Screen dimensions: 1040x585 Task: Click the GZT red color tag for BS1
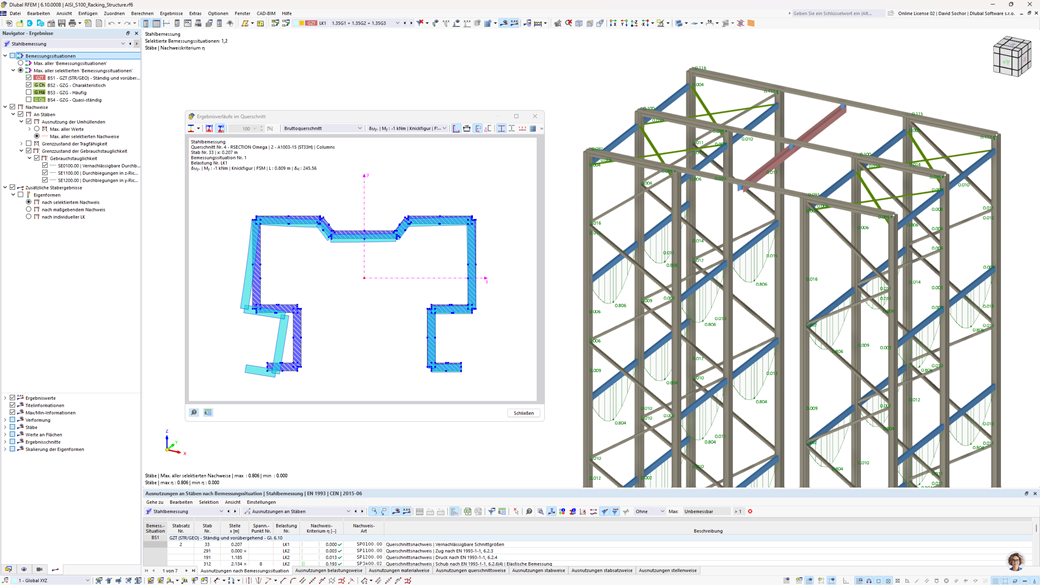[40, 78]
